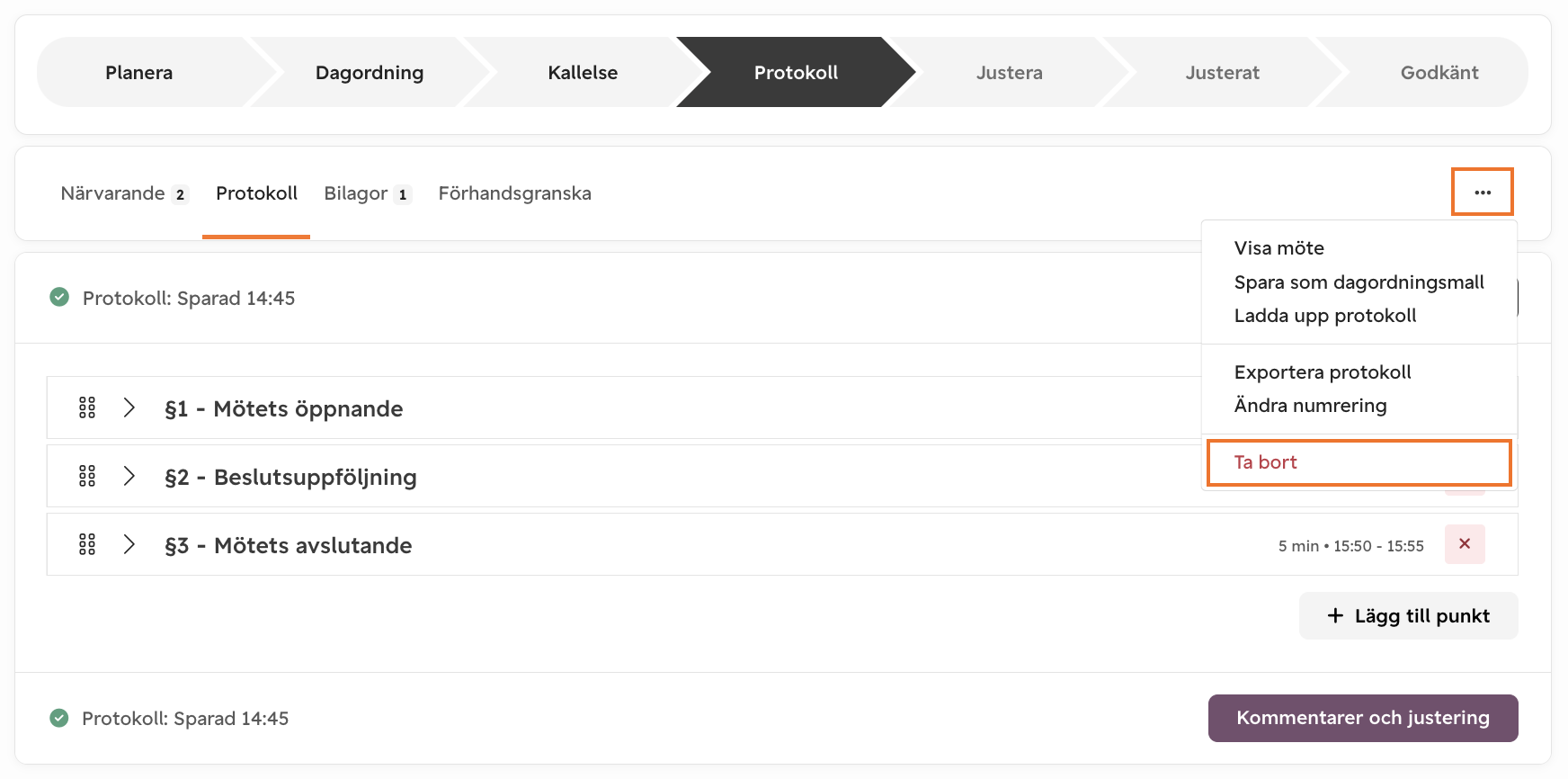Click Kommentarer och justering button
The width and height of the screenshot is (1568, 779).
[1363, 718]
